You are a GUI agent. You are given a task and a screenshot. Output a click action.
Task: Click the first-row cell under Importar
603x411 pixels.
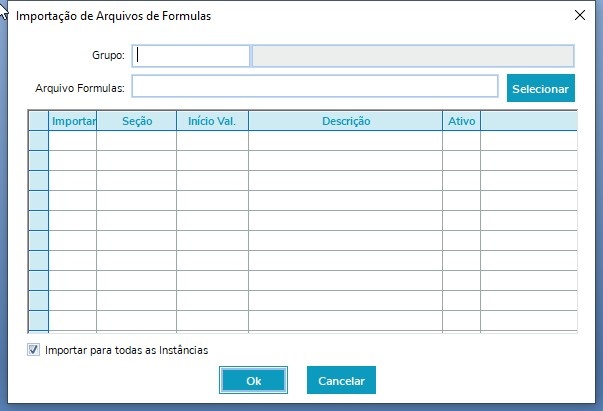(73, 141)
